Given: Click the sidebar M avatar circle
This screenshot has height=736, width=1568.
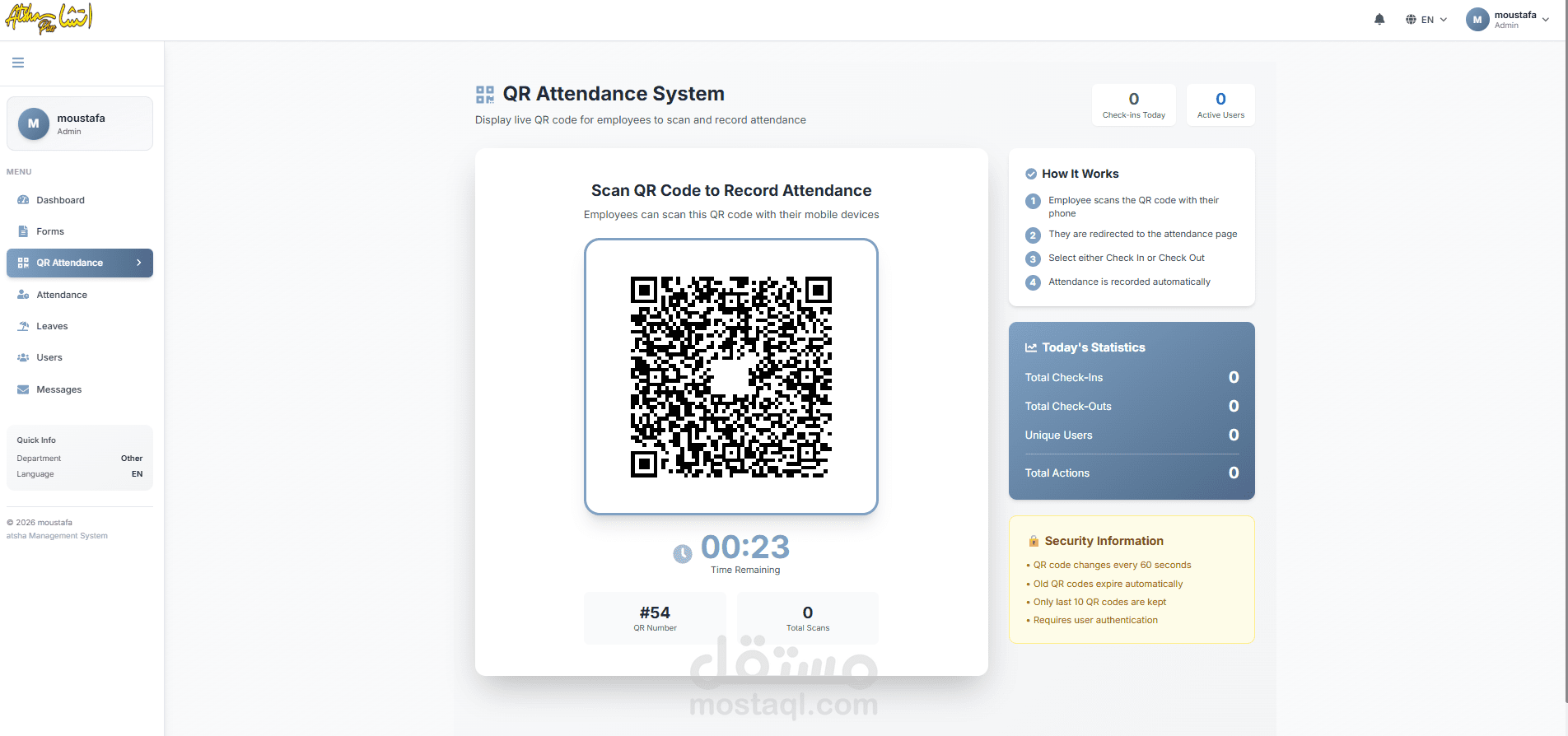Looking at the screenshot, I should tap(34, 123).
